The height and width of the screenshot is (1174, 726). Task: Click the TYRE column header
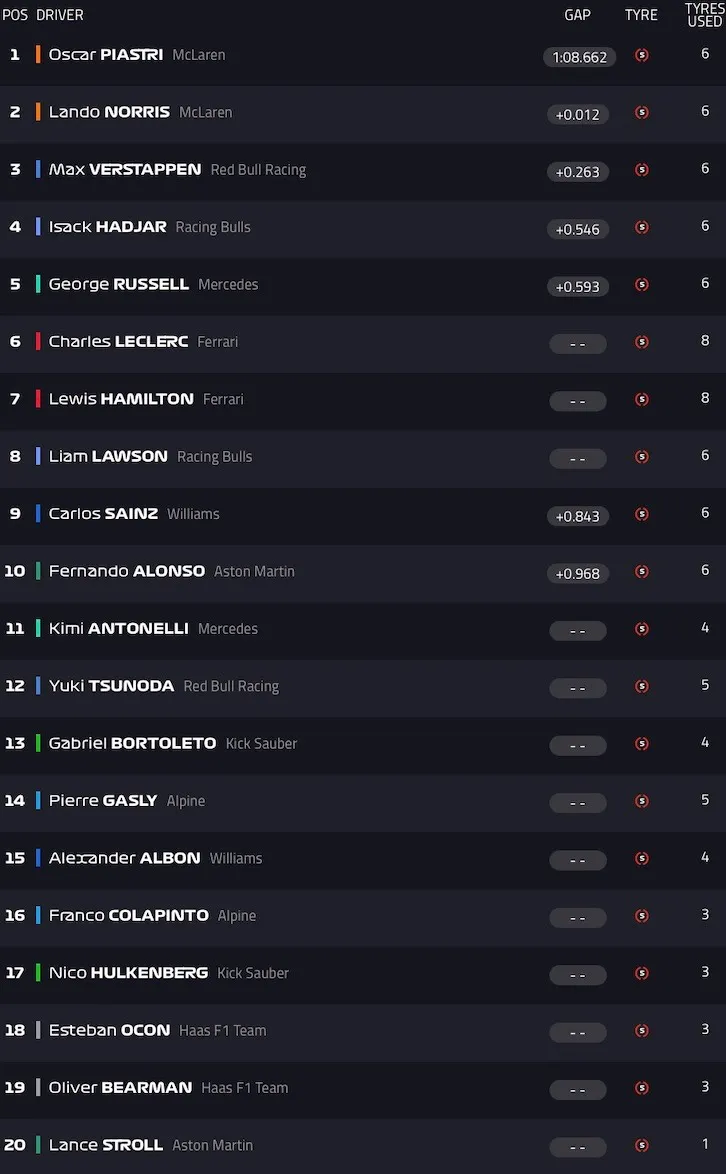641,15
